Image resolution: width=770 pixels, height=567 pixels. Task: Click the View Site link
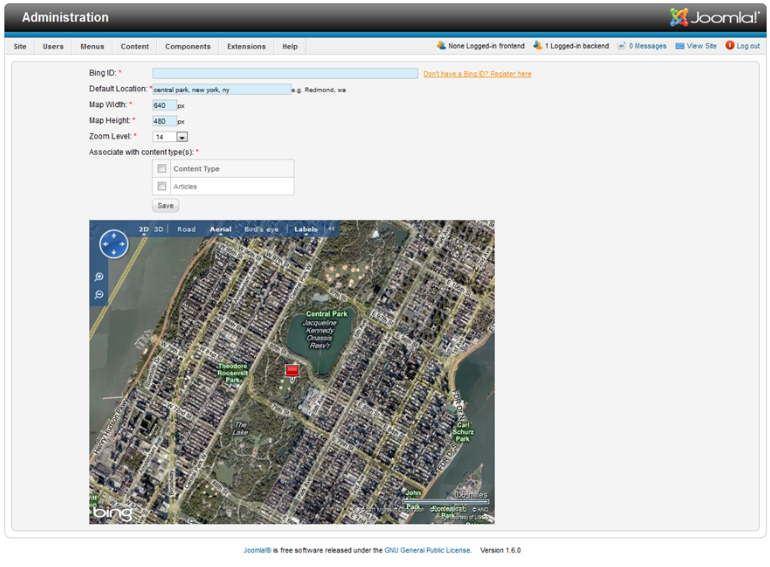coord(701,46)
